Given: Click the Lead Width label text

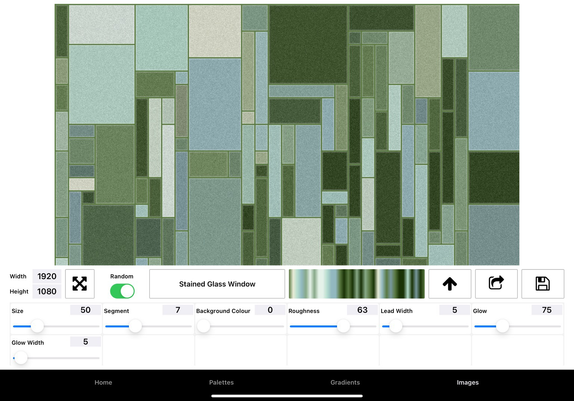Looking at the screenshot, I should (x=396, y=311).
